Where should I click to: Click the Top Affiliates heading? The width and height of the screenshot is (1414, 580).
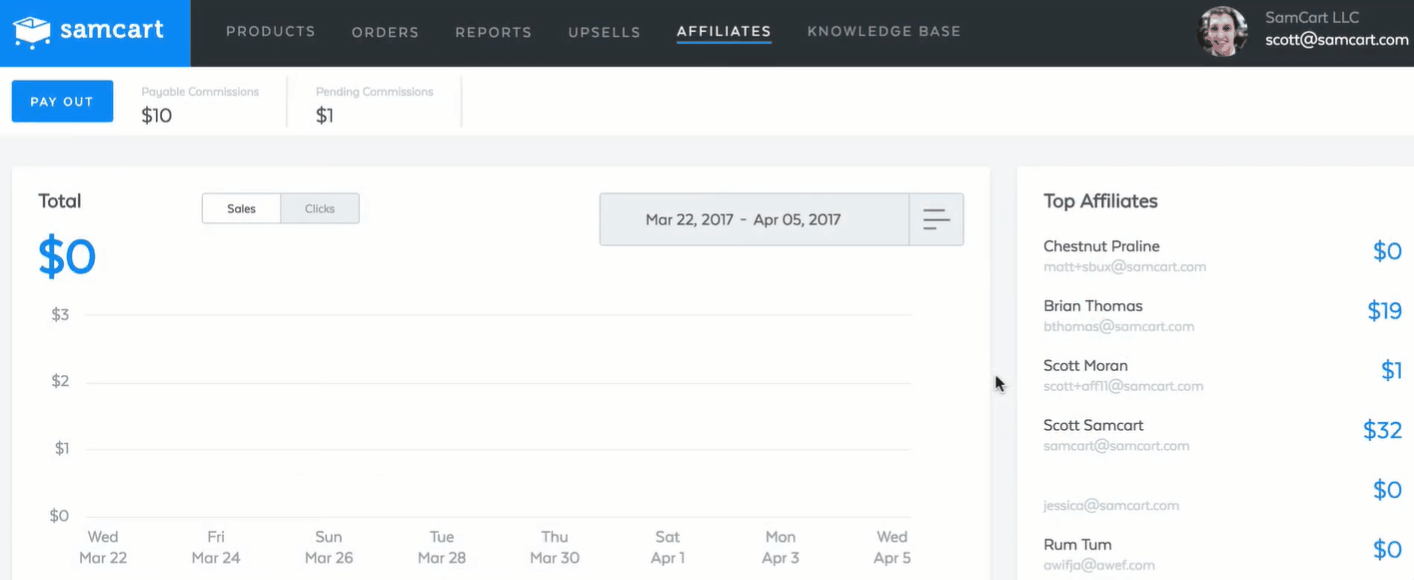tap(1100, 201)
